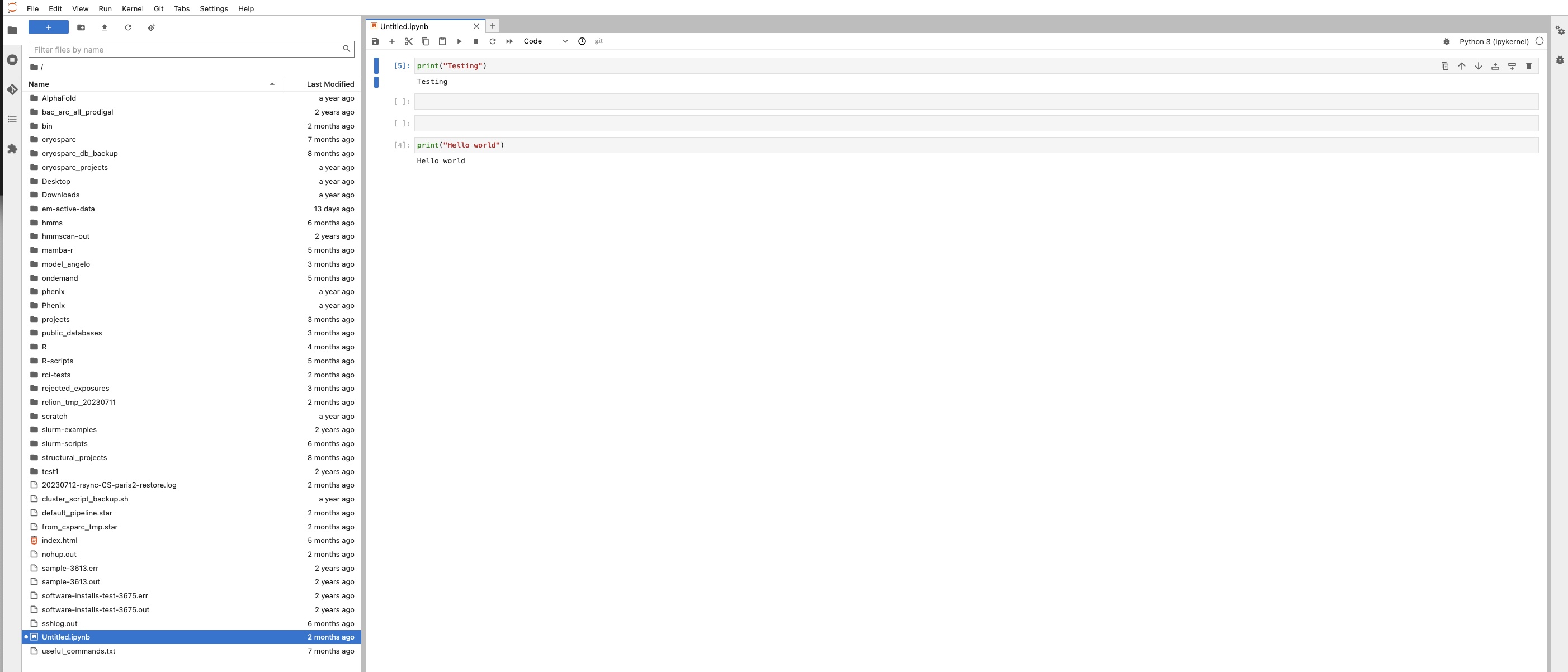Click the search files input field
Screen dimensions: 1568x672
(190, 49)
